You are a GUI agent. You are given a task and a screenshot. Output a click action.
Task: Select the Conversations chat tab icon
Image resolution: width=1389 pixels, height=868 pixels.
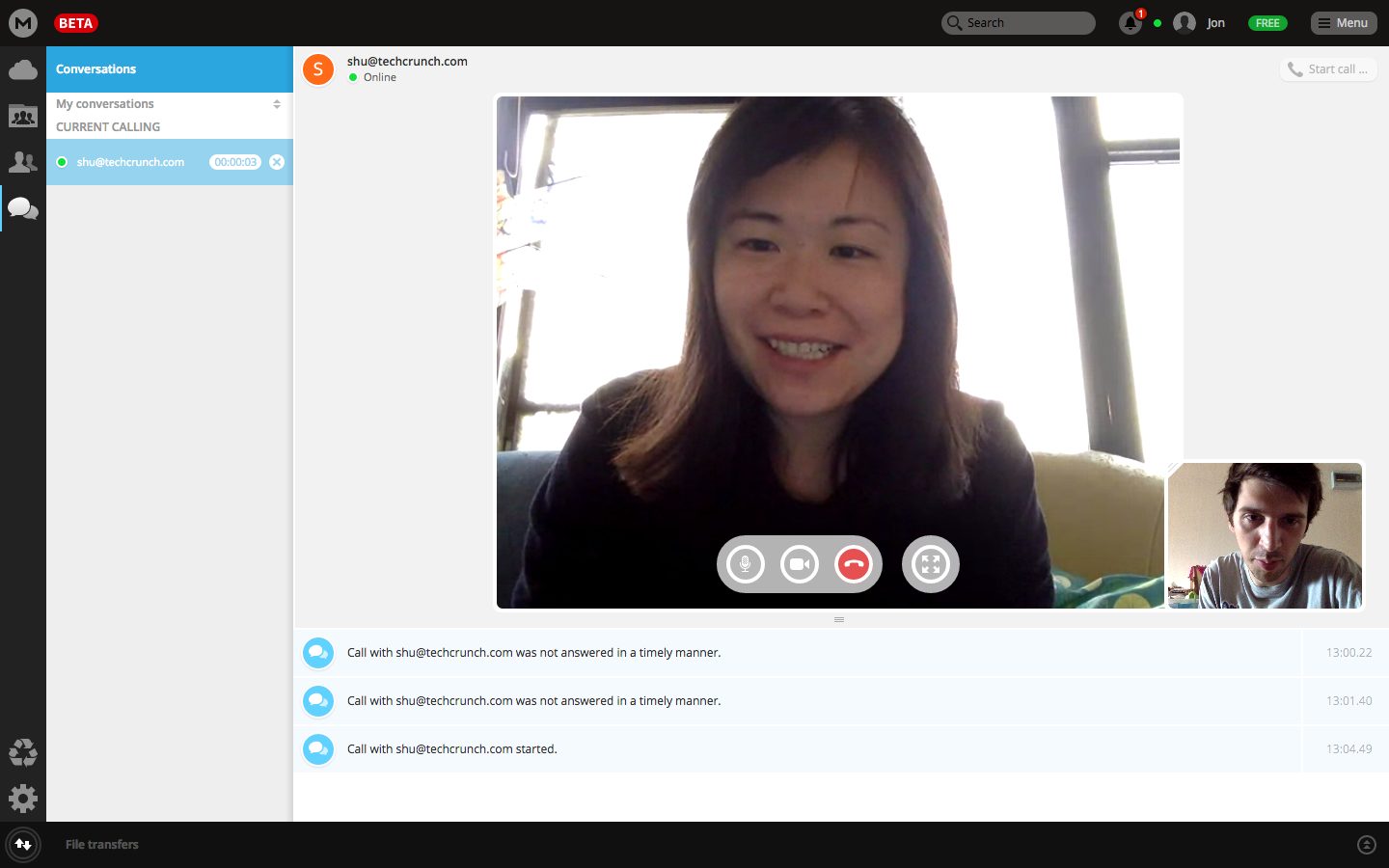[23, 208]
